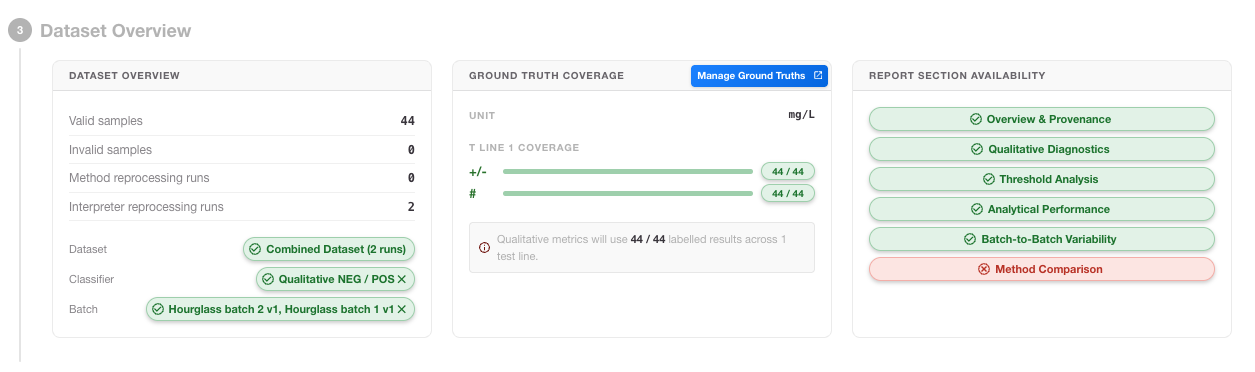Viewport: 1255px width, 372px height.
Task: Open the Qualitative Diagnostics section
Action: click(x=1041, y=149)
